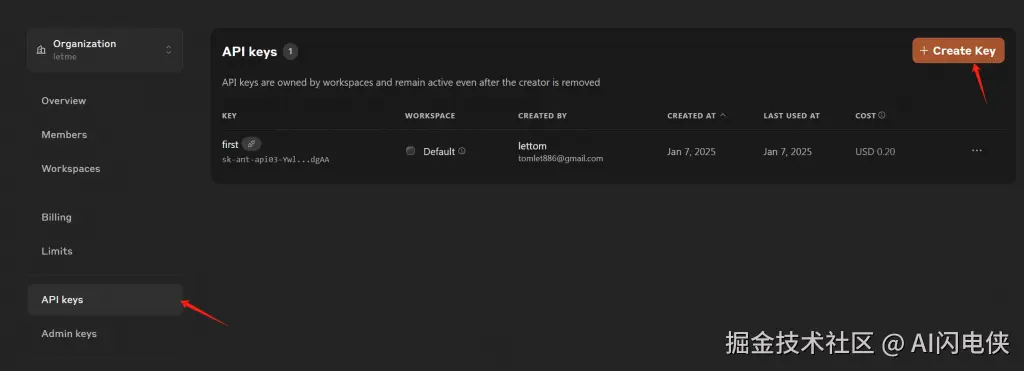Open the Workspaces page
Viewport: 1024px width, 371px height.
tap(71, 169)
